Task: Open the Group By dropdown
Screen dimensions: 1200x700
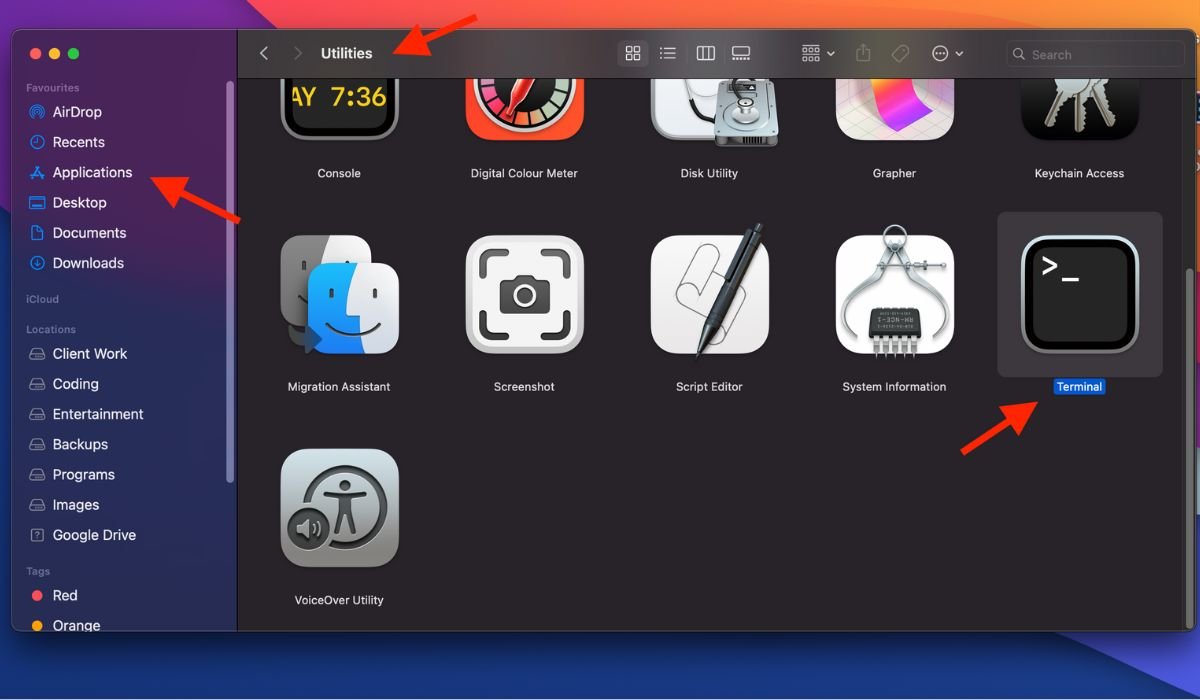Action: click(x=818, y=53)
